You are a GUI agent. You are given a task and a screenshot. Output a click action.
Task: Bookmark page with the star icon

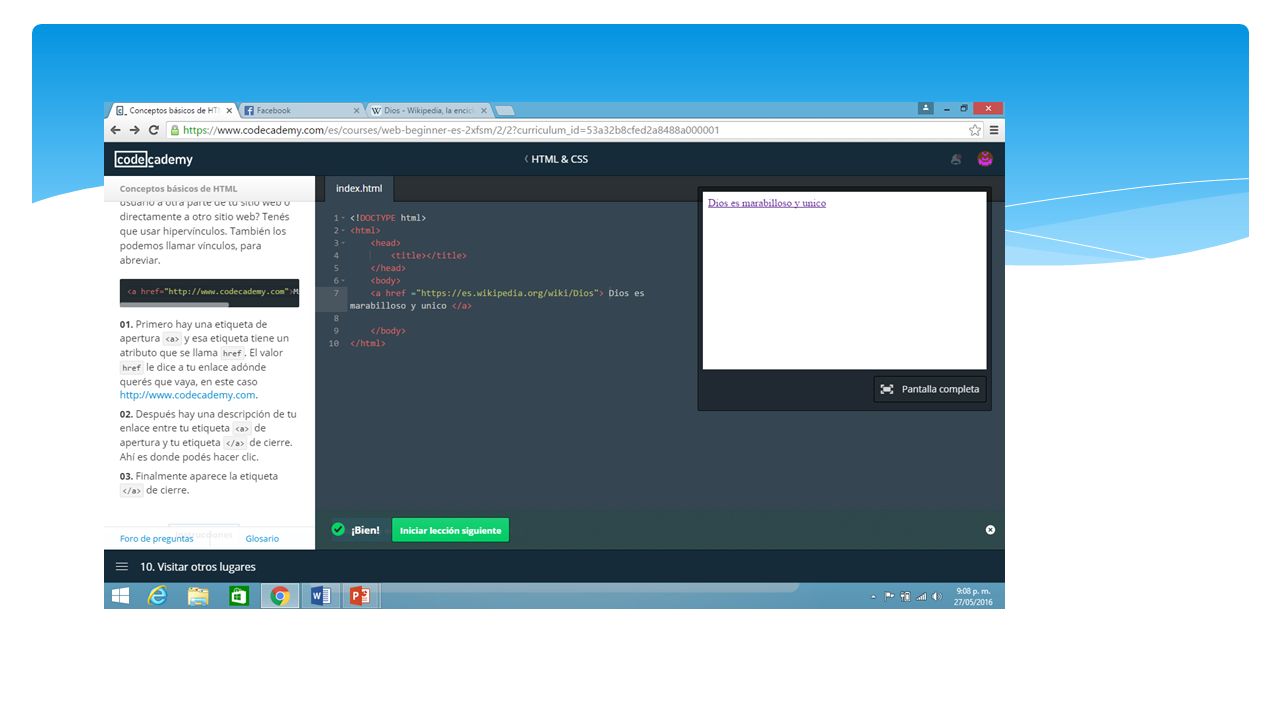click(x=975, y=130)
